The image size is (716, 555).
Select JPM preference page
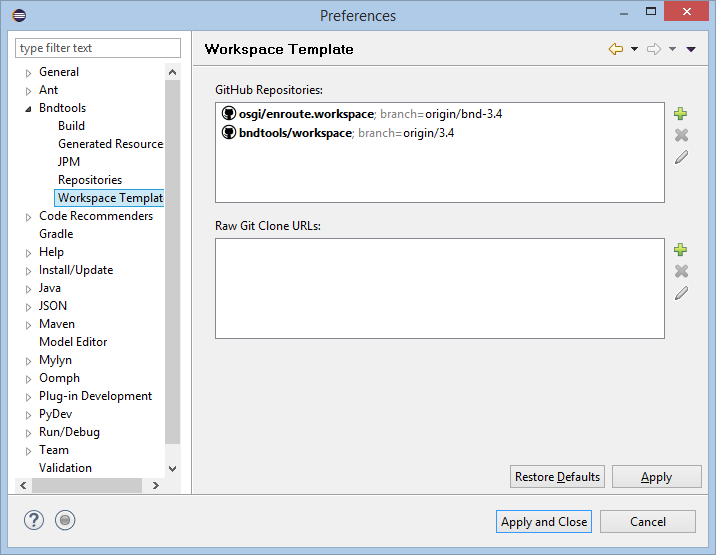(69, 162)
